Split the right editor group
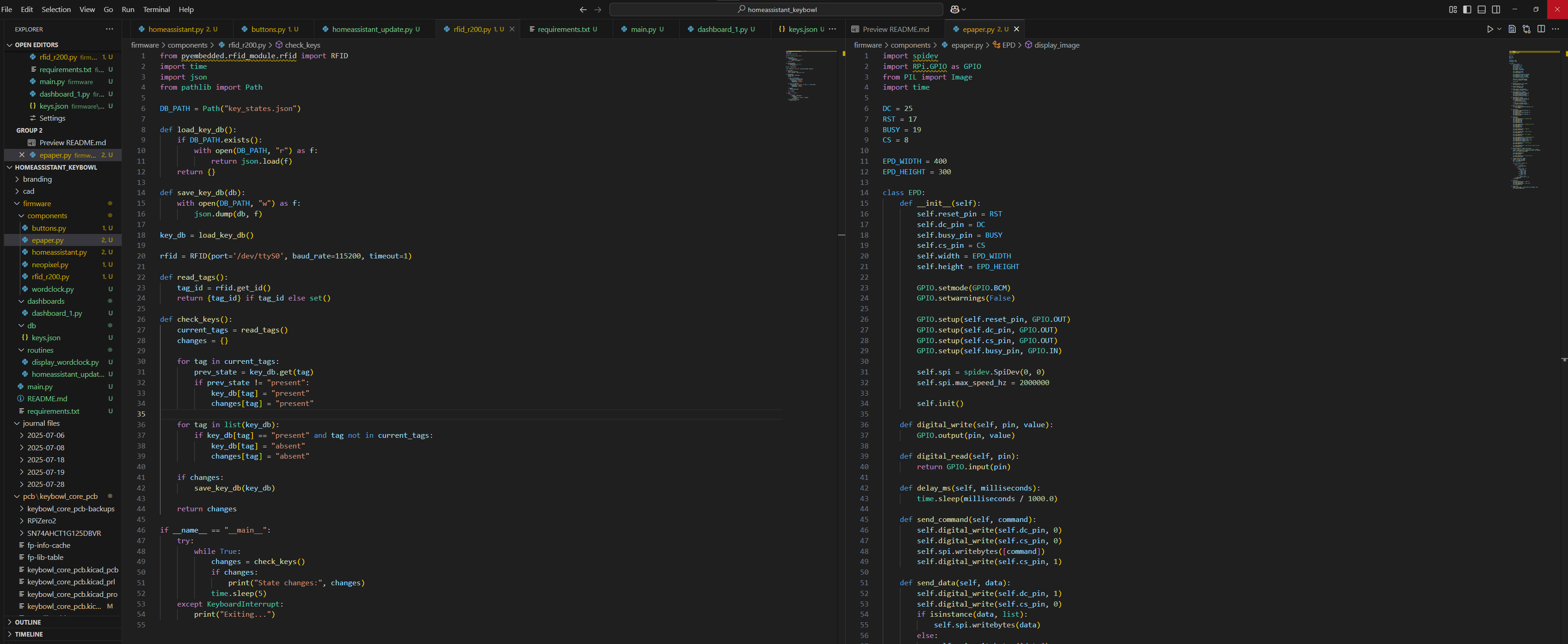The height and width of the screenshot is (644, 1568). 1541,29
